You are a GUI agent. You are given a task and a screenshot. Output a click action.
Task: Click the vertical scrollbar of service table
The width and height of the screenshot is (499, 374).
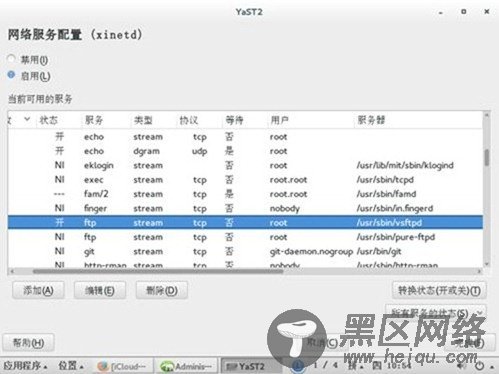[x=487, y=157]
